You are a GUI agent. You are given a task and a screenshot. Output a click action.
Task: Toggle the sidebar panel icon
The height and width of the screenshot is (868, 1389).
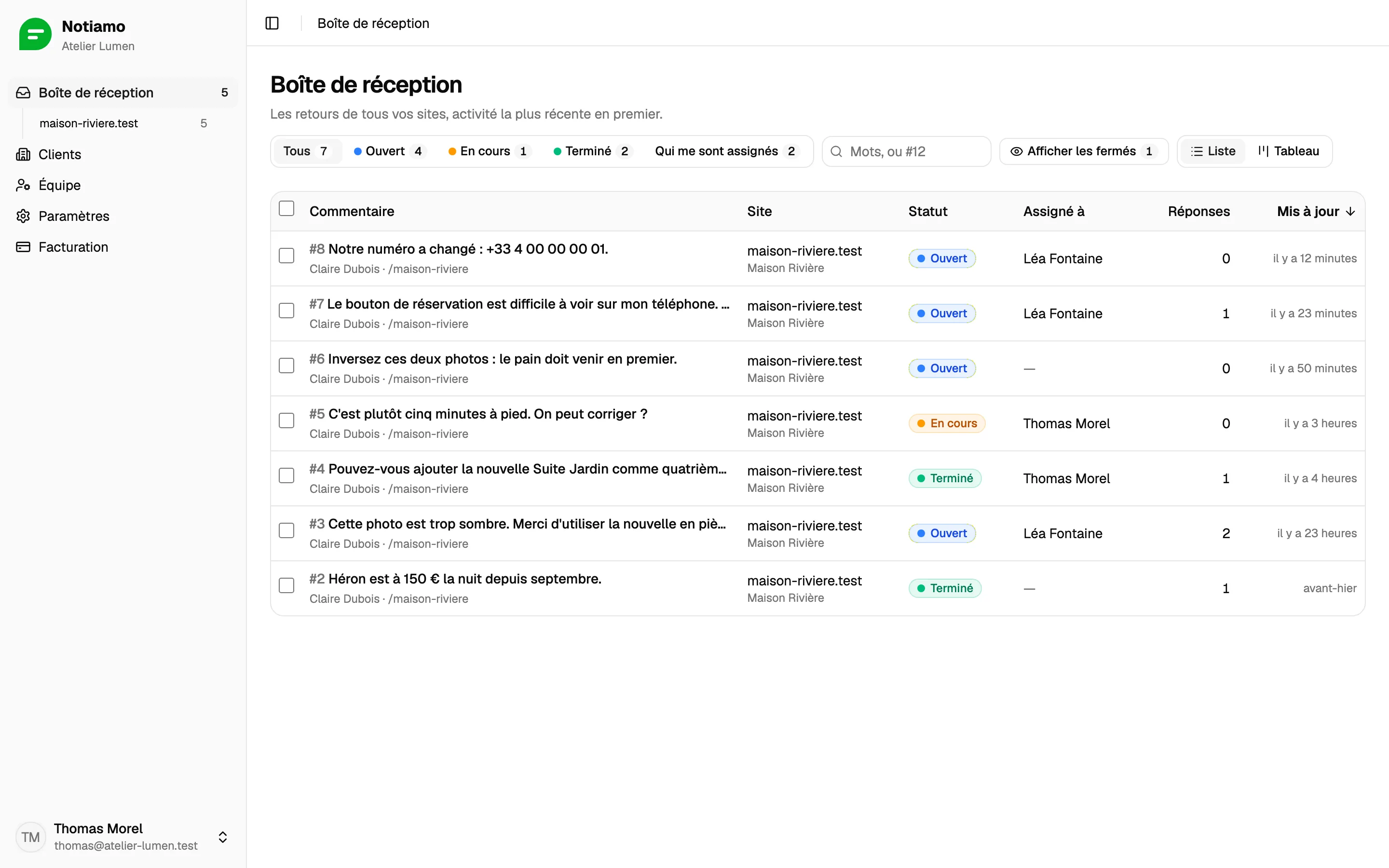coord(272,23)
